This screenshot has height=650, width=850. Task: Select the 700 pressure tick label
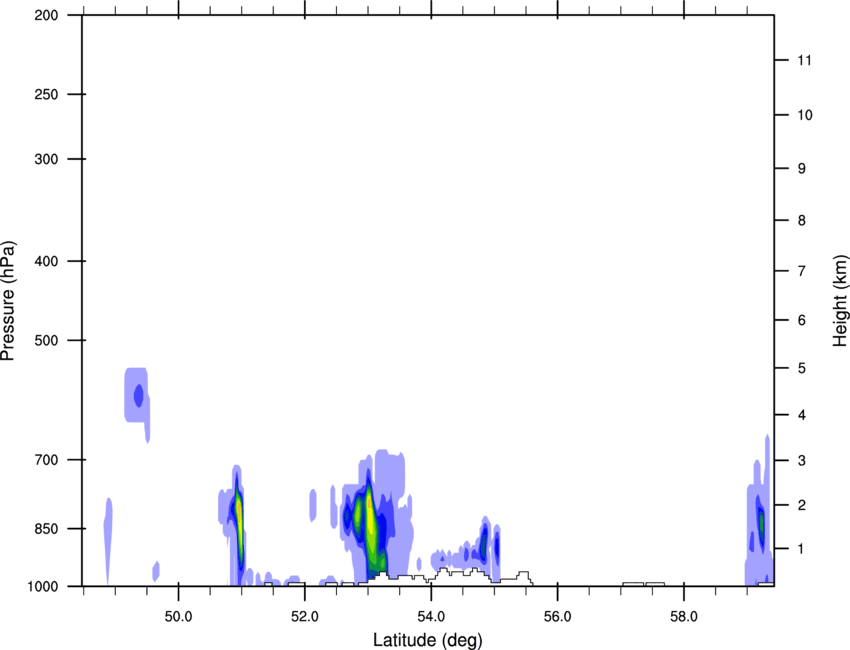click(x=46, y=460)
